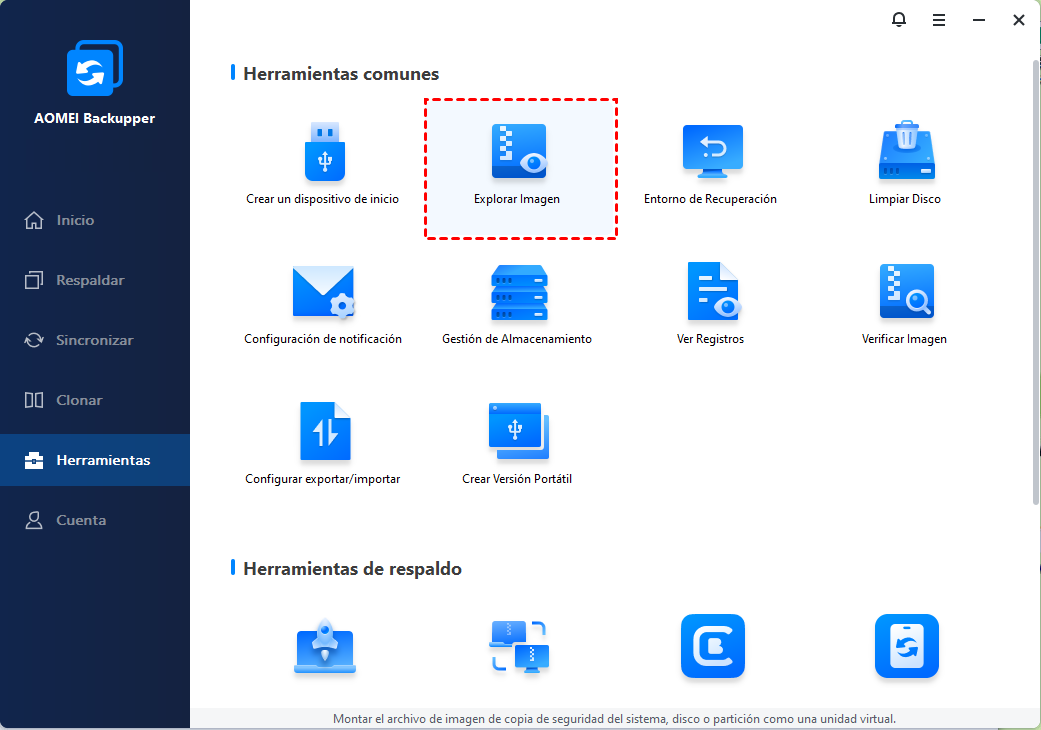The image size is (1041, 730).
Task: Go to the Inicio section
Action: [75, 220]
